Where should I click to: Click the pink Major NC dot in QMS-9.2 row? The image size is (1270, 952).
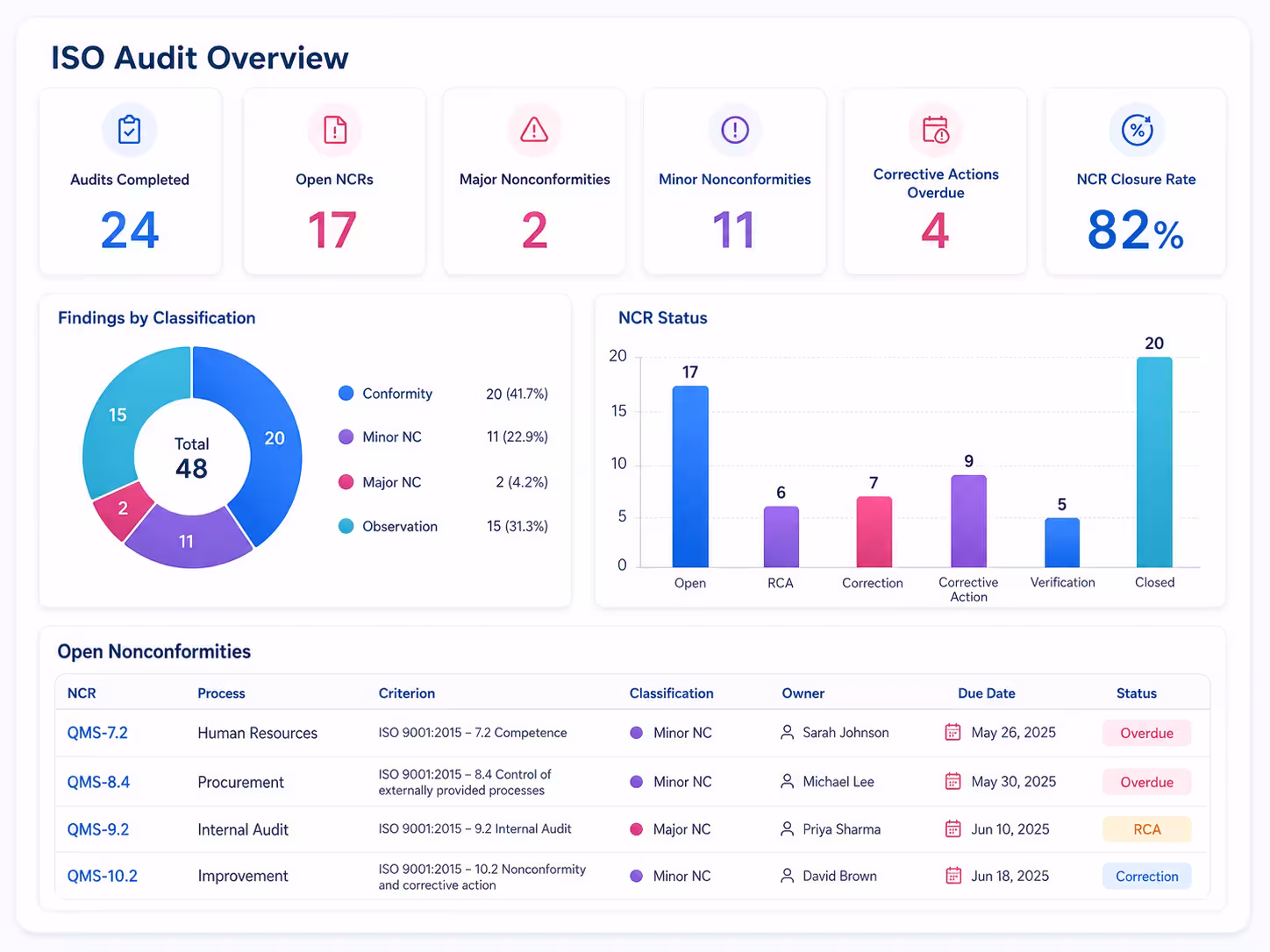click(x=637, y=829)
